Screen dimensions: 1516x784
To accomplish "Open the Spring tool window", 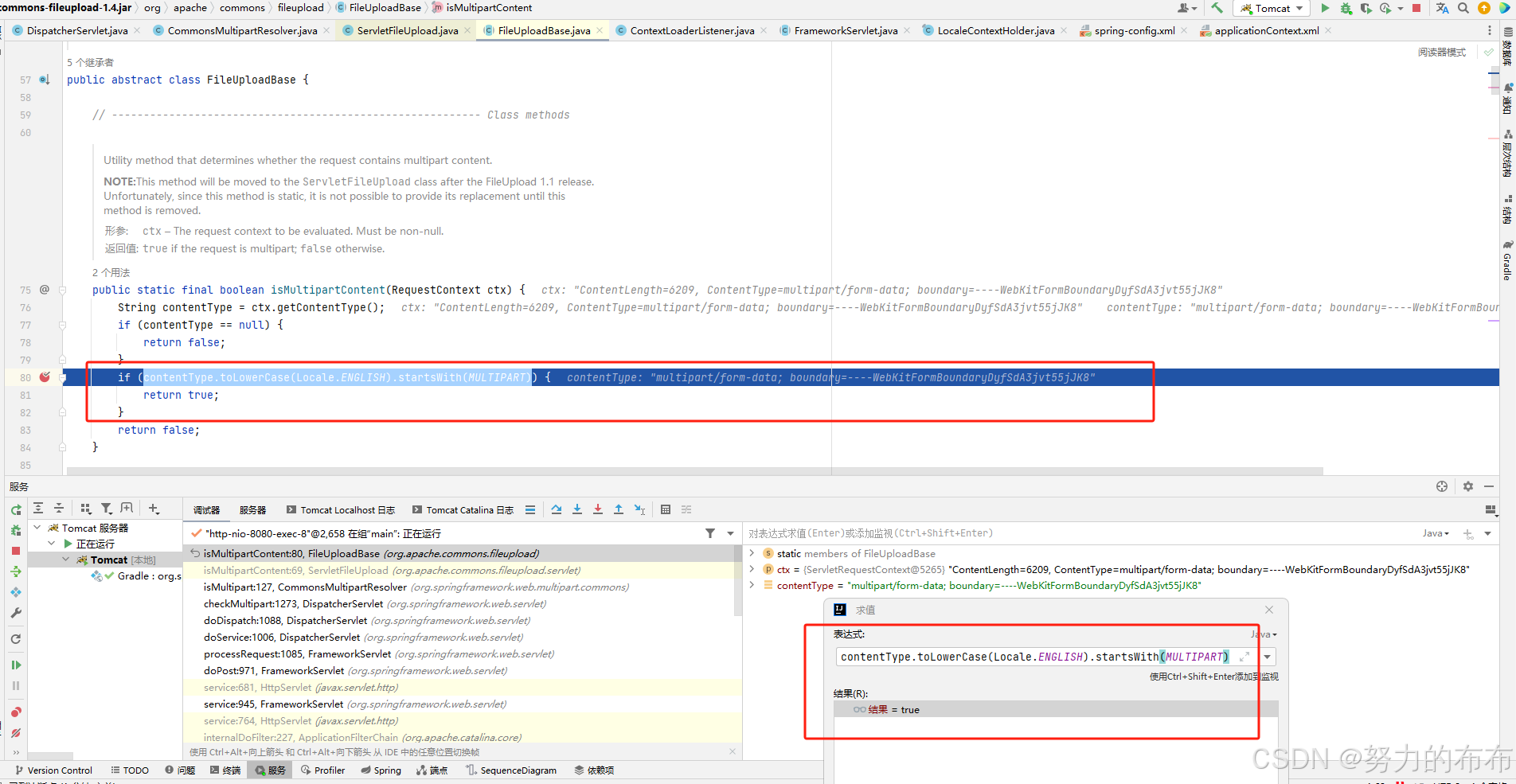I will pyautogui.click(x=381, y=770).
